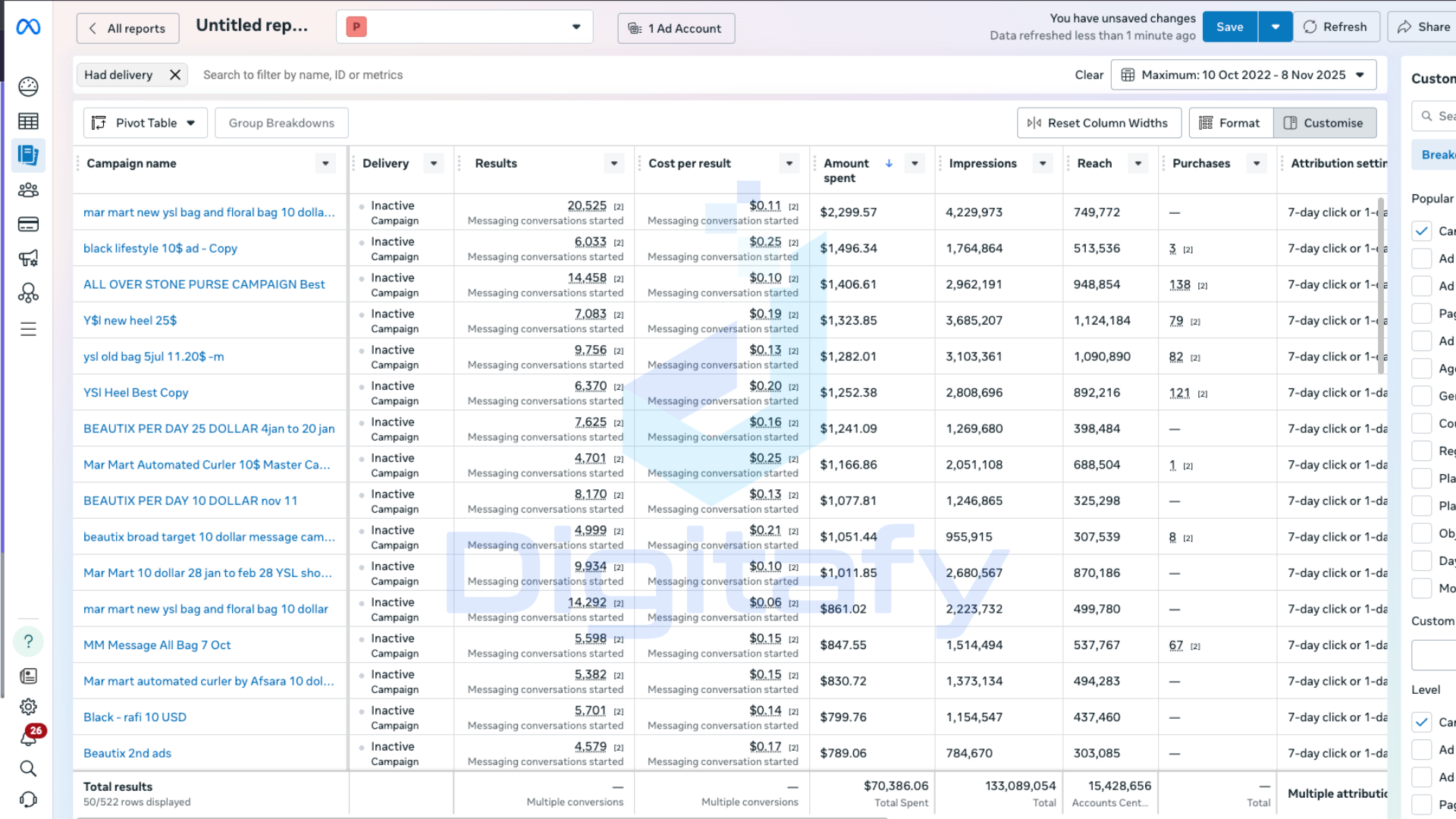This screenshot has height=819, width=1456.
Task: Open Account overview gauge icon
Action: click(28, 86)
